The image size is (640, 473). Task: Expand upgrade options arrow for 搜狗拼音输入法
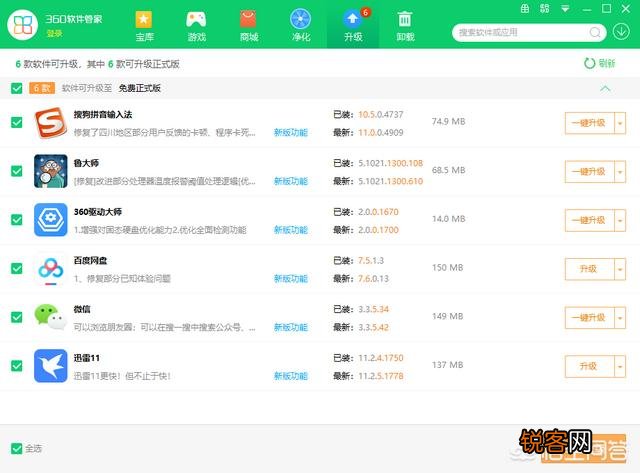pos(620,123)
